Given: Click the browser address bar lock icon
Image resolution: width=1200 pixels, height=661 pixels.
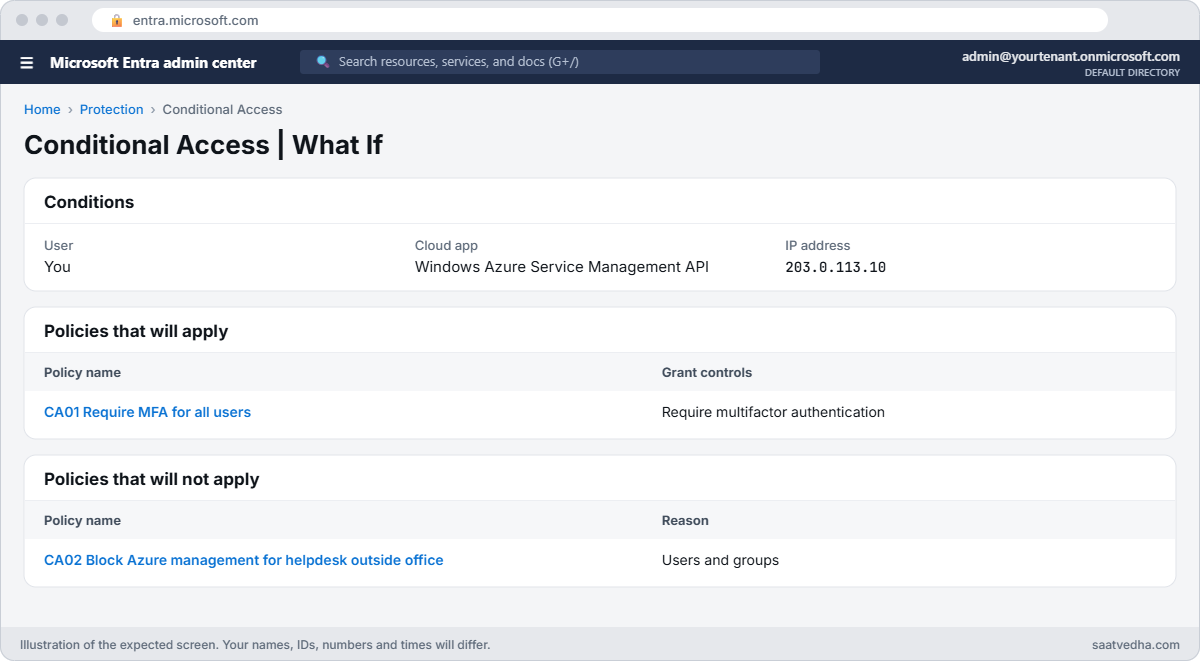Looking at the screenshot, I should pos(117,20).
